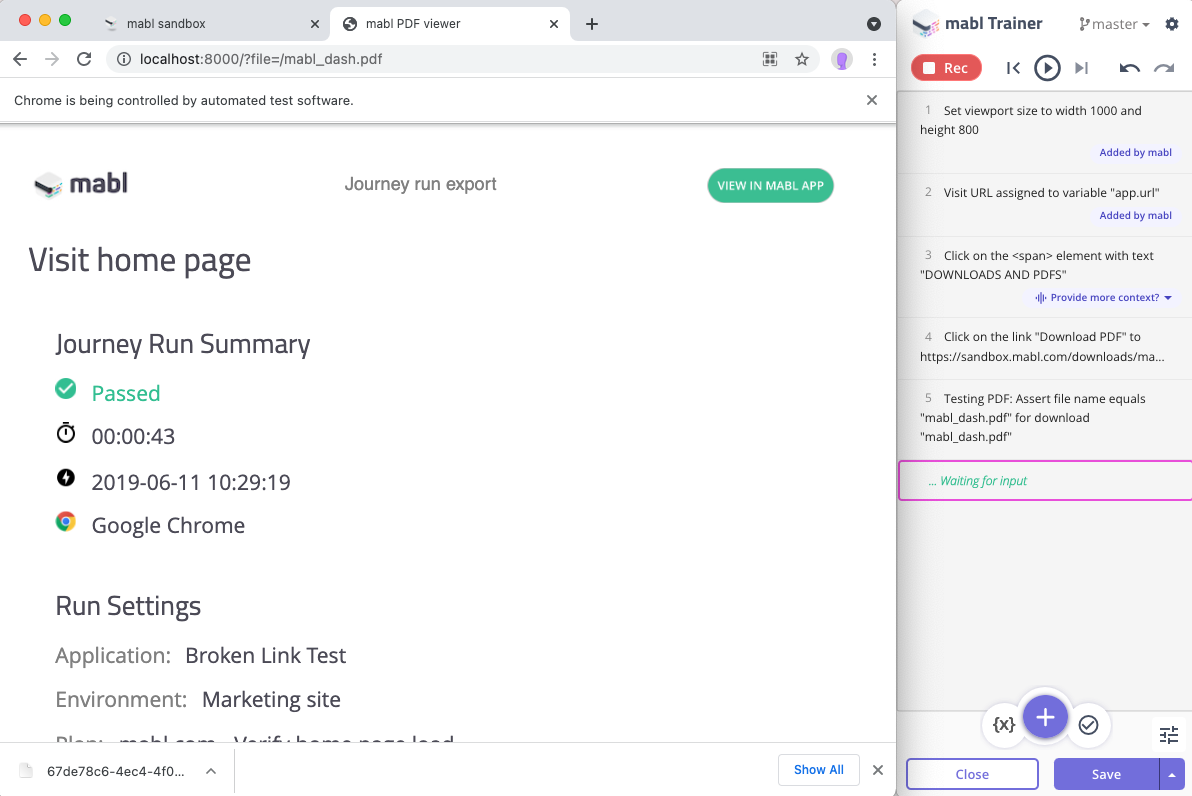The image size is (1192, 796).
Task: Select step 2 Visit URL assigned to variable
Action: [1045, 205]
